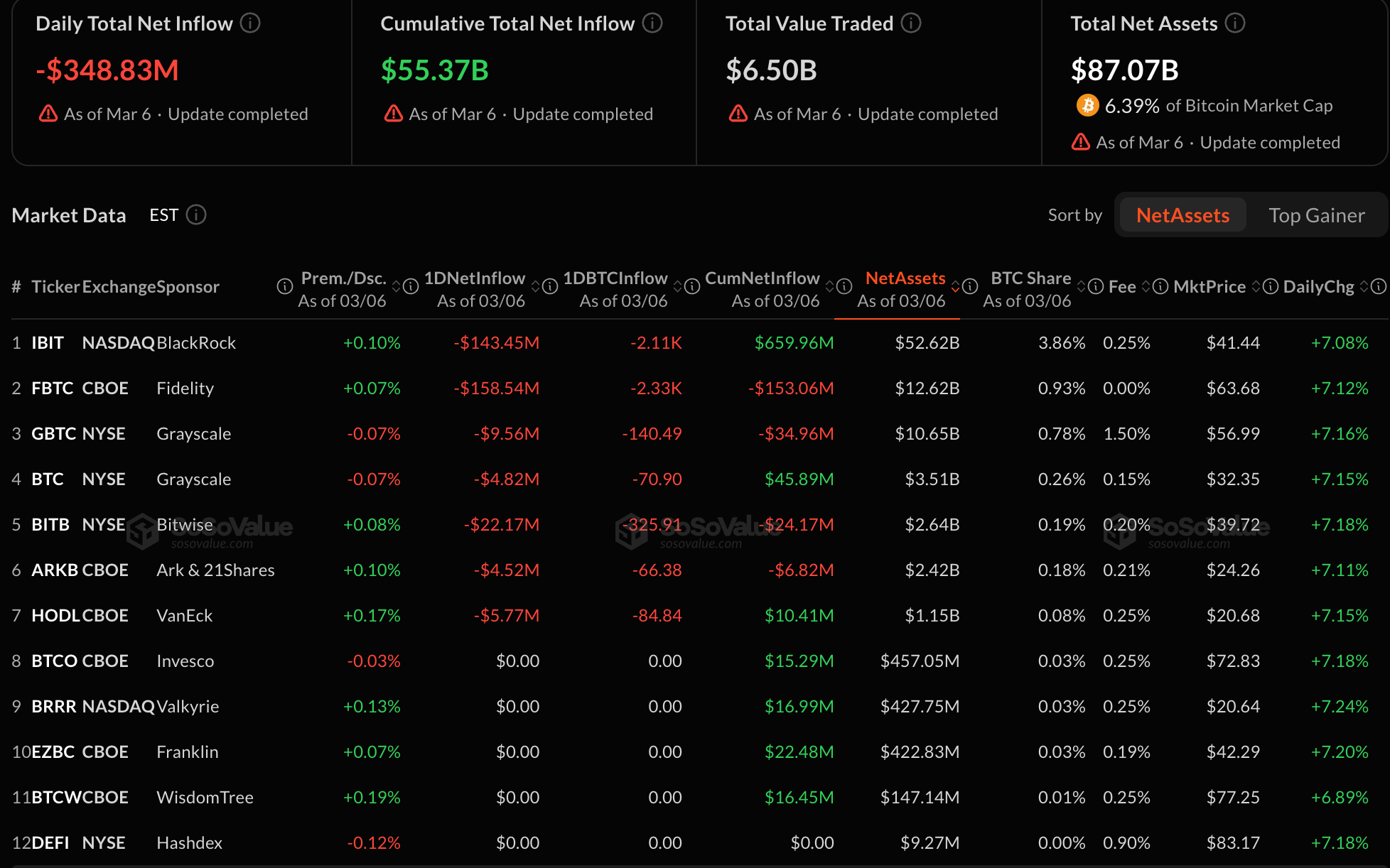
Task: Click the NetAssets column header
Action: click(905, 278)
